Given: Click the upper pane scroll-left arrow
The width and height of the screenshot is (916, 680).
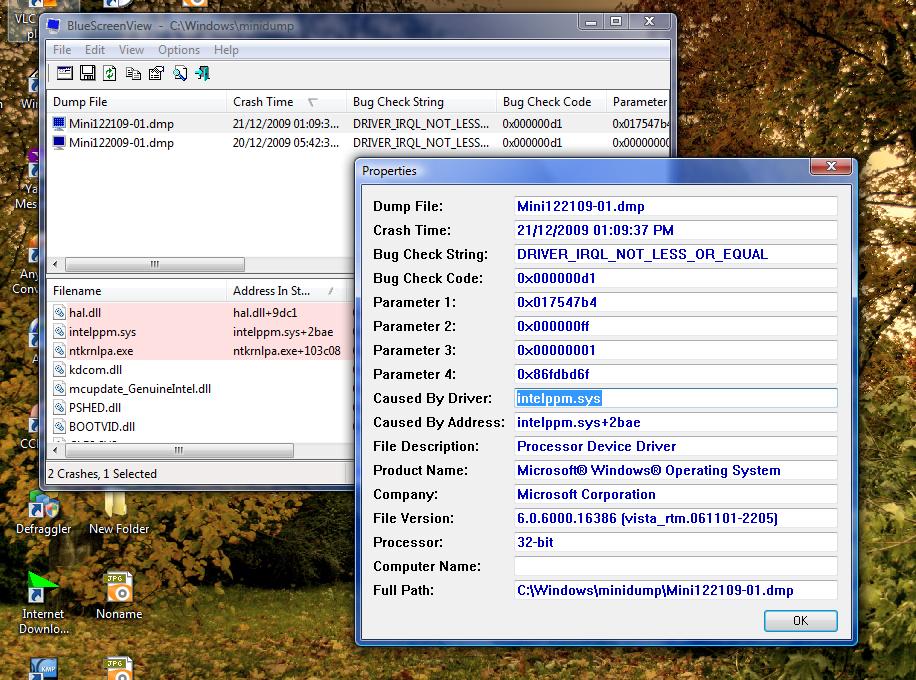Looking at the screenshot, I should point(55,264).
